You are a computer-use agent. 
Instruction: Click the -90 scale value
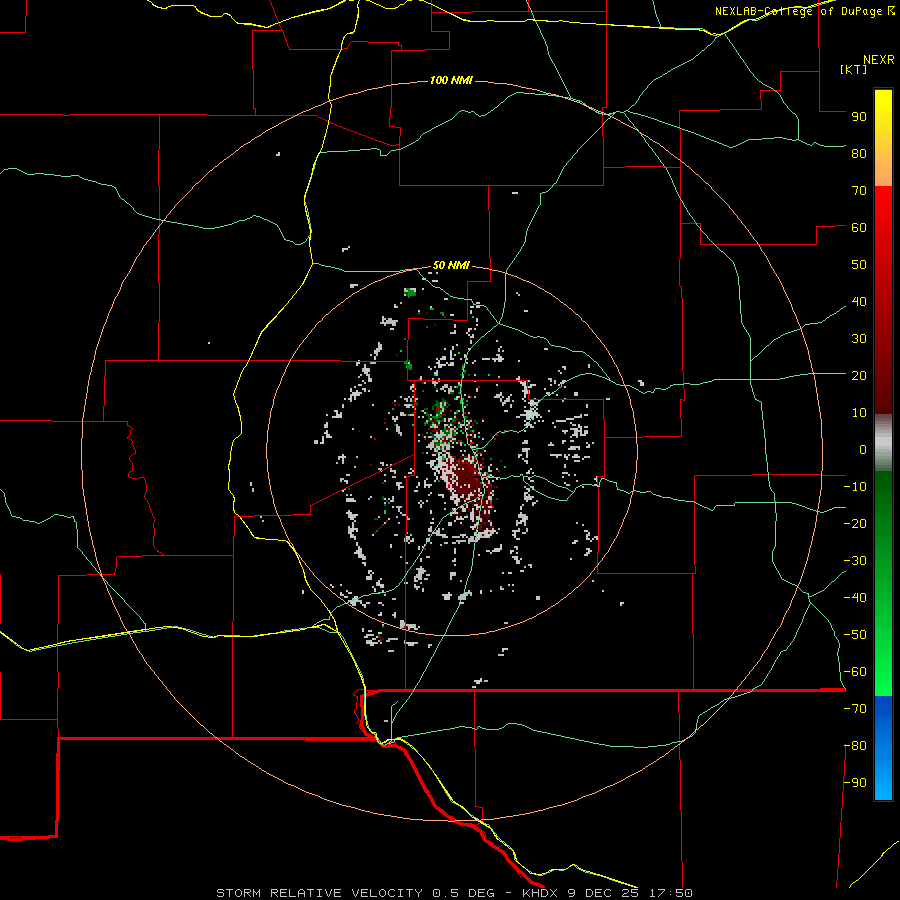pos(855,783)
